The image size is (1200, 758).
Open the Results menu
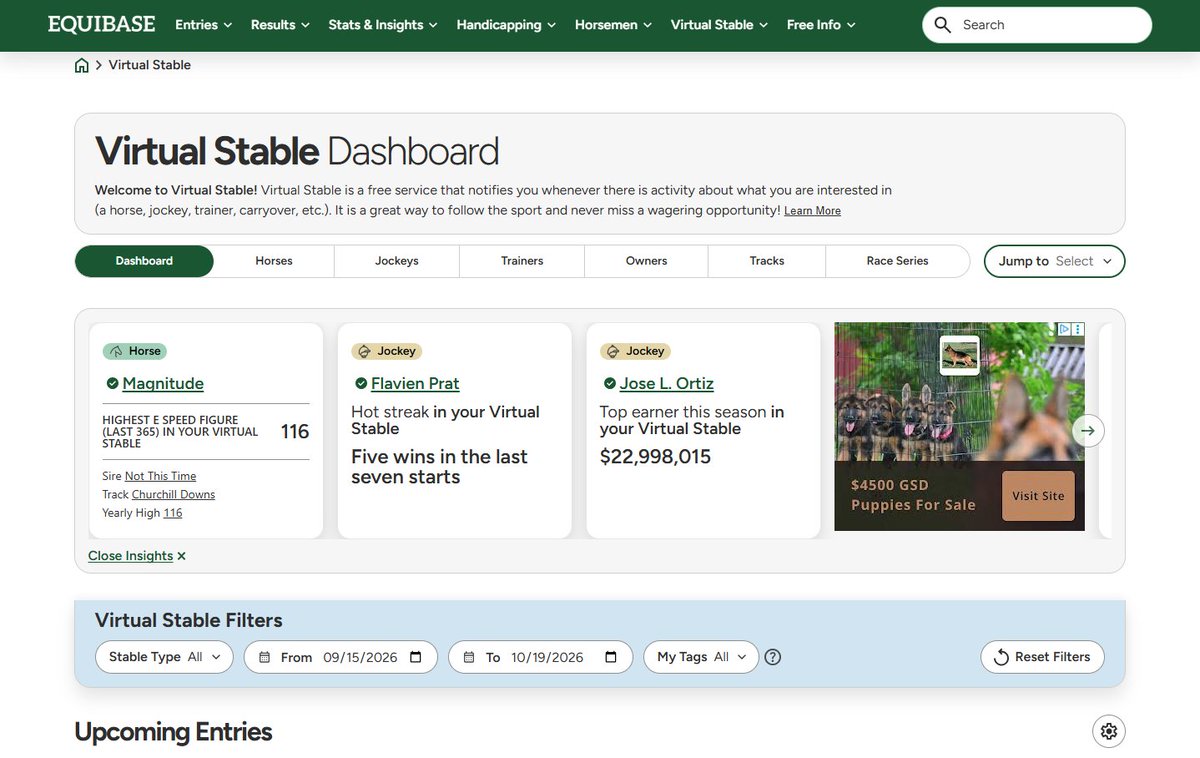(280, 25)
